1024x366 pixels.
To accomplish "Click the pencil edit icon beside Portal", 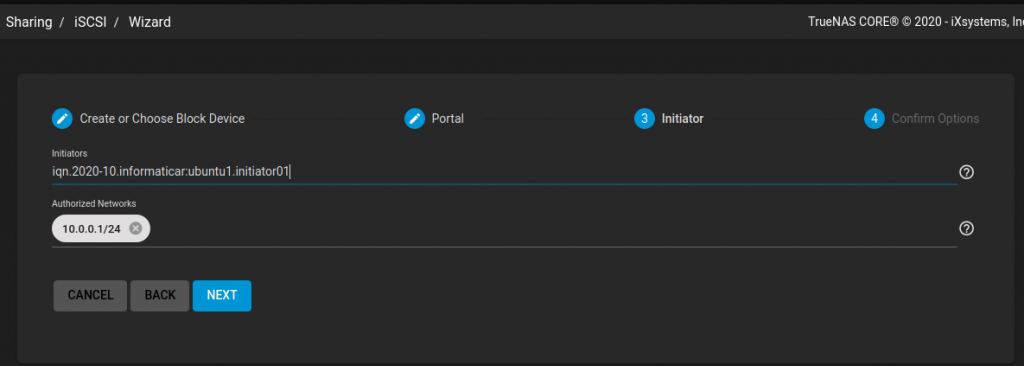I will coord(415,119).
